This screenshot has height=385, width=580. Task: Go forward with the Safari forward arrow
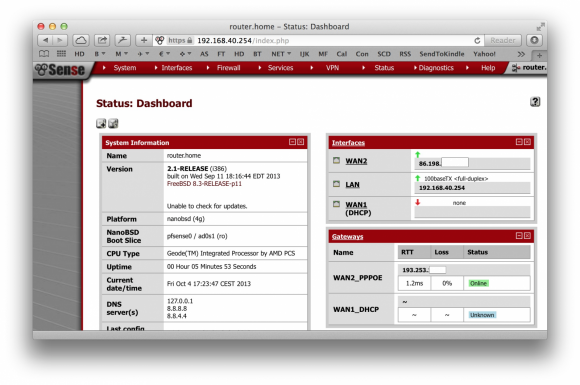point(60,40)
